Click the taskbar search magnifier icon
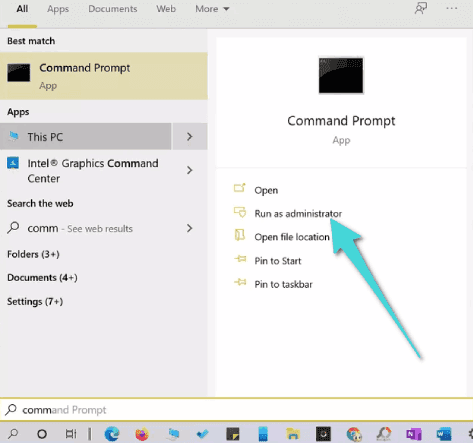This screenshot has width=473, height=443. point(13,434)
